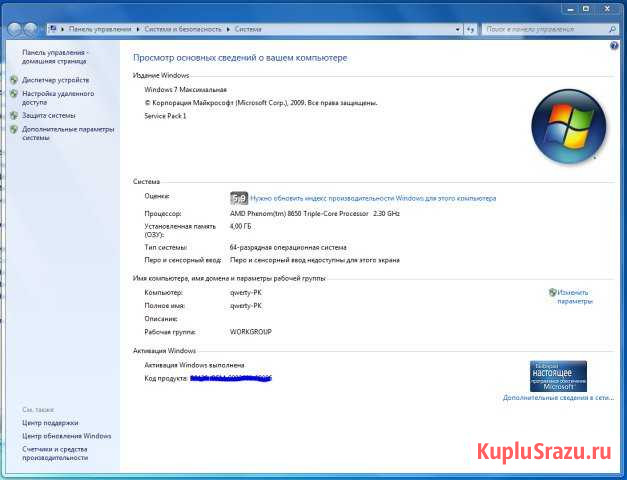
Task: Click the 5,9 performance score badge
Action: pos(239,198)
